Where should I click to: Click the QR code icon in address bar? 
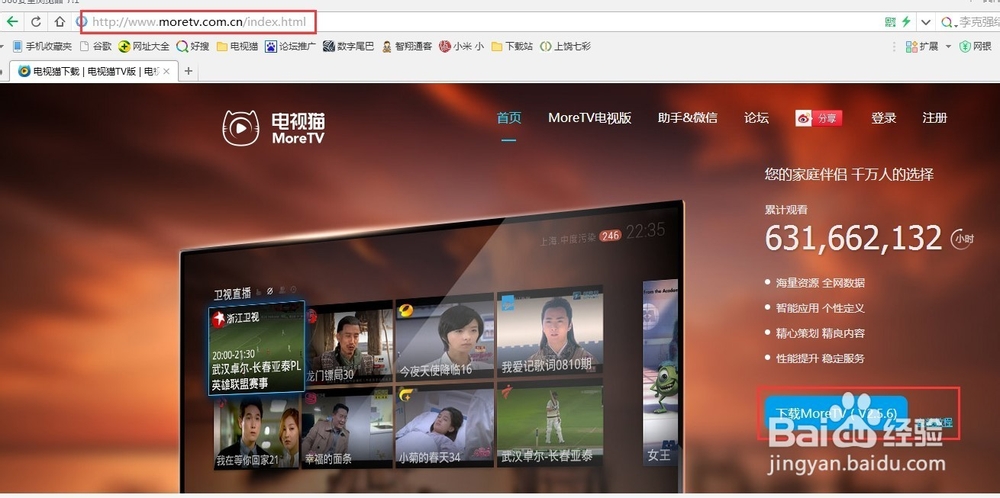point(890,22)
